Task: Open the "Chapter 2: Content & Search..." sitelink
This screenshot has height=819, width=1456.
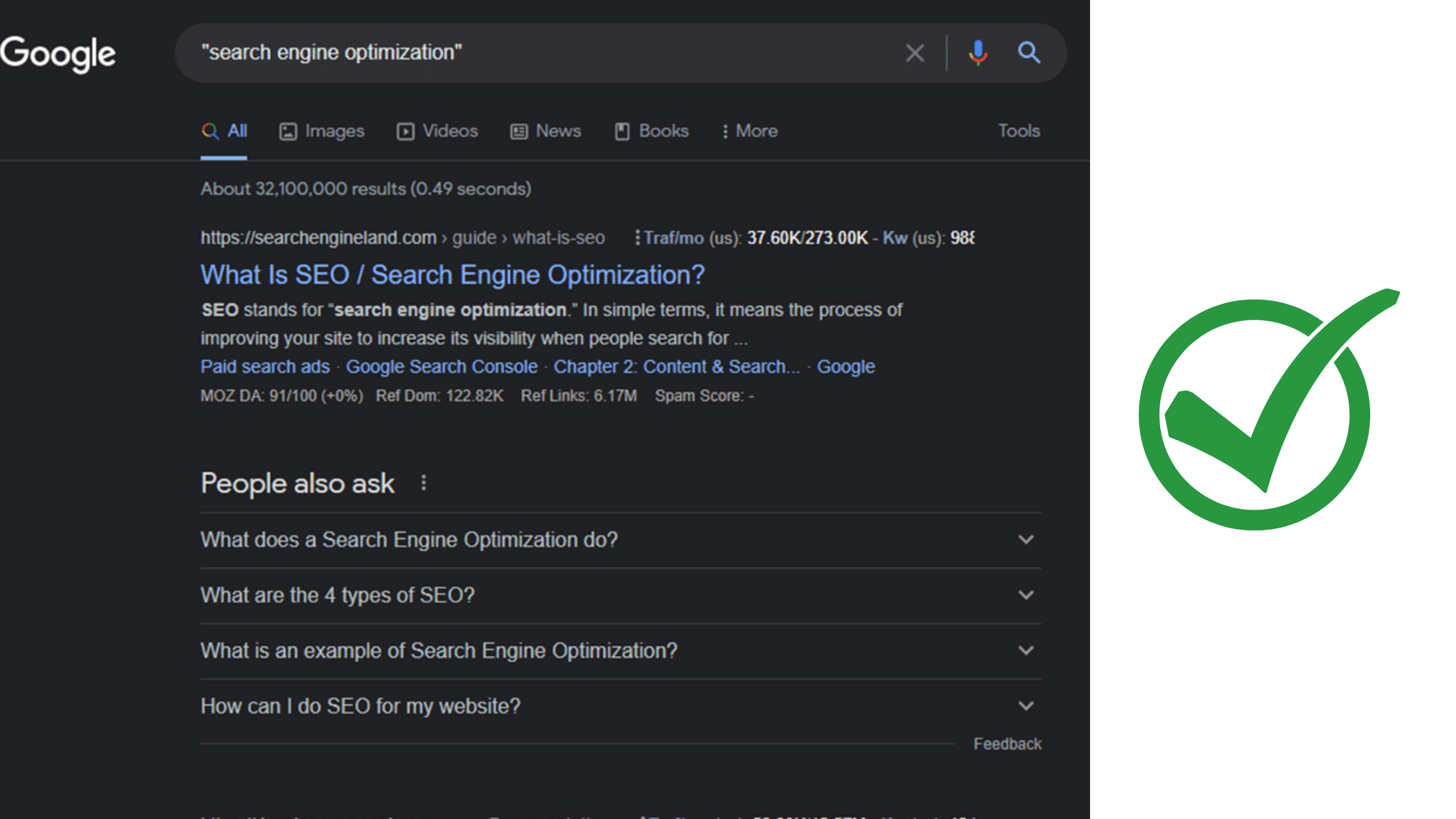Action: coord(677,367)
